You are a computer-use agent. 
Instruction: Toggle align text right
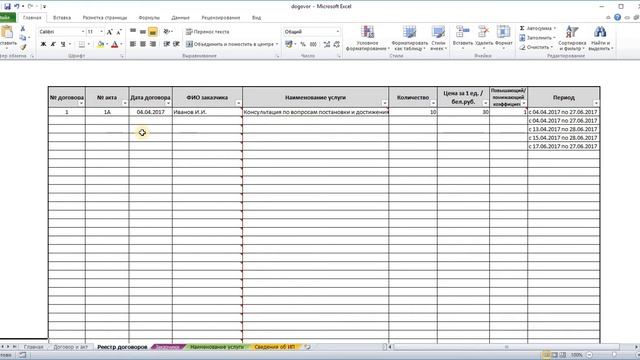[153, 44]
